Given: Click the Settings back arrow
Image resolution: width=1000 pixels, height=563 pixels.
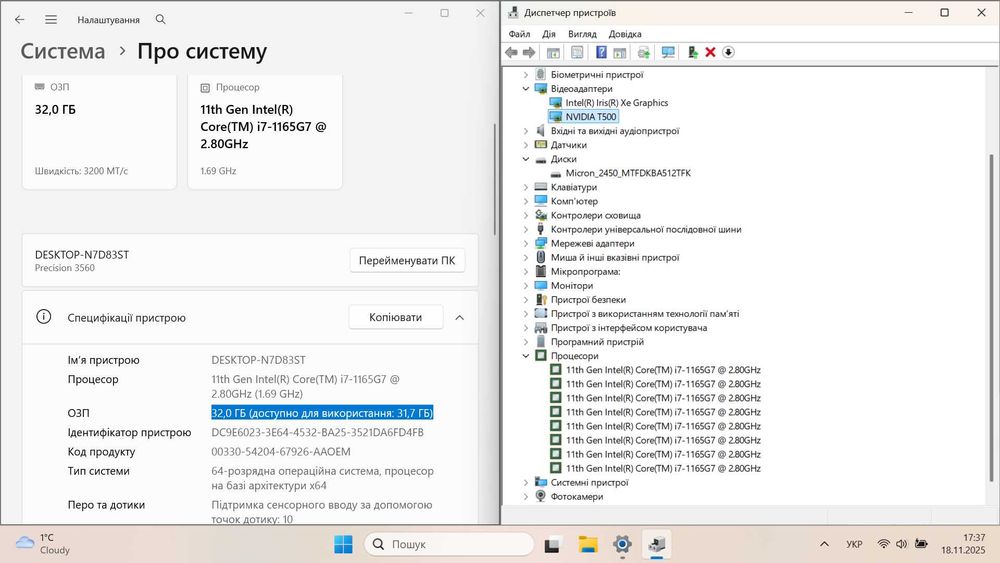Looking at the screenshot, I should 20,20.
